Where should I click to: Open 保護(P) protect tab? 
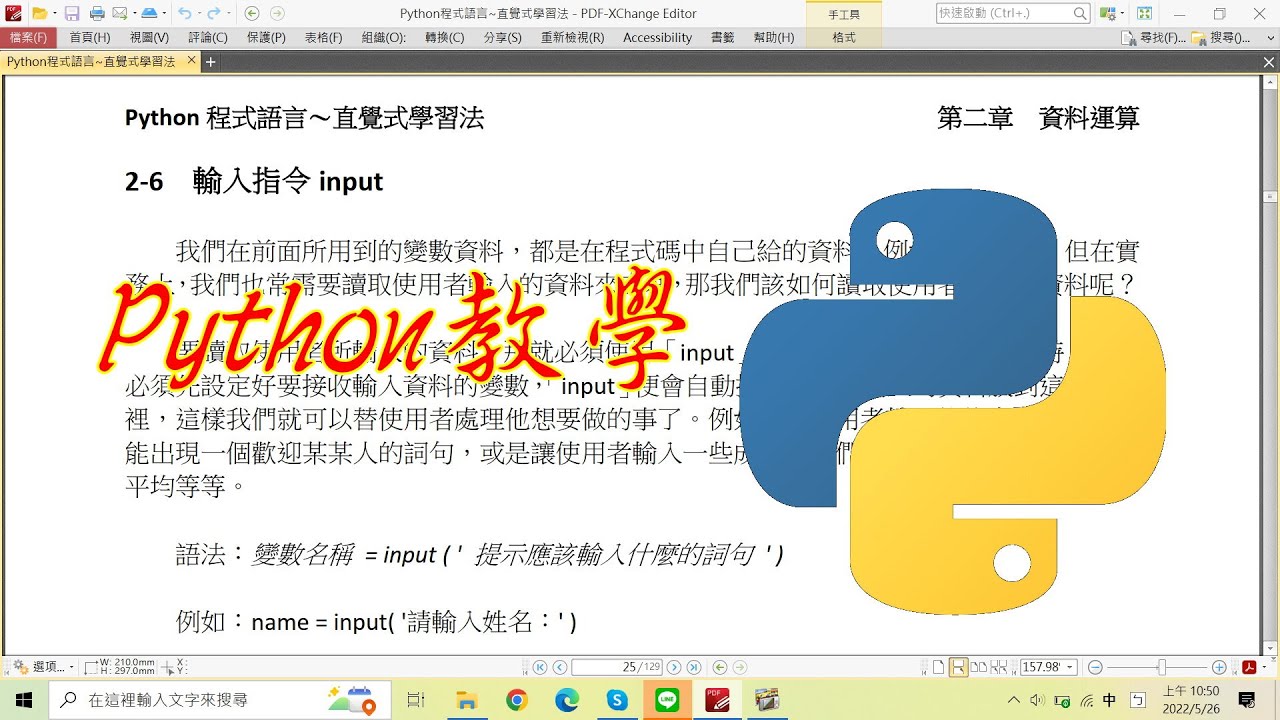click(x=266, y=37)
